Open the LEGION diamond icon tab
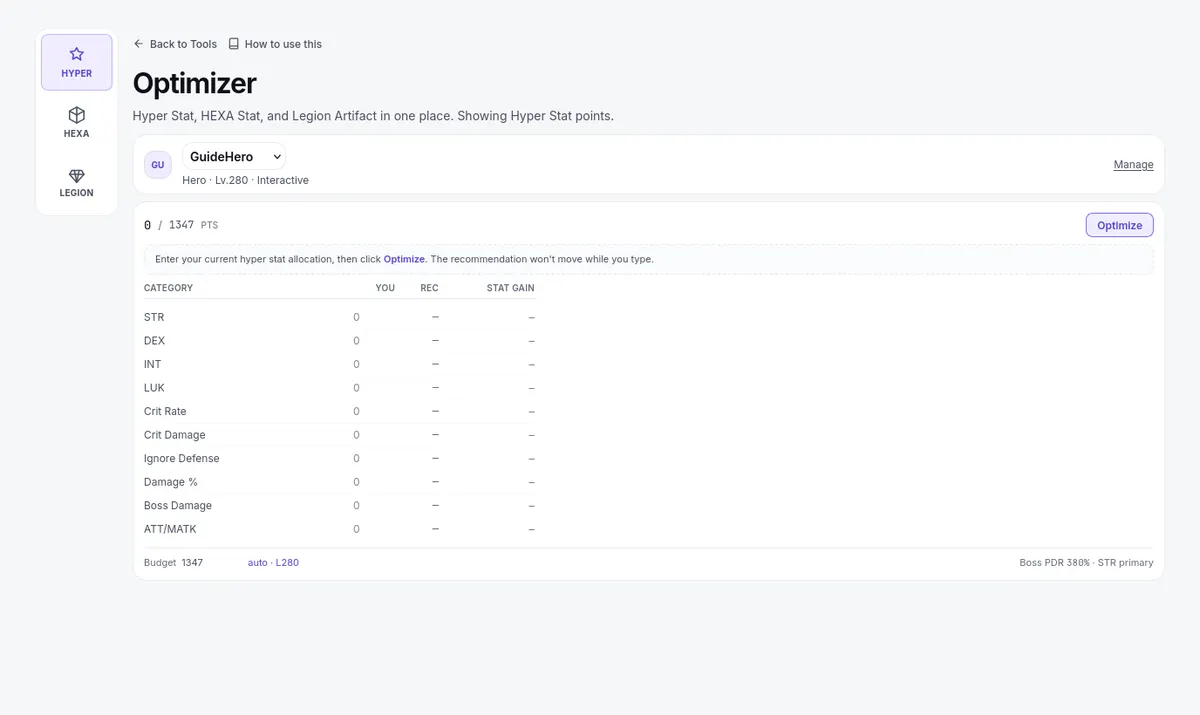The image size is (1200, 715). click(x=77, y=175)
